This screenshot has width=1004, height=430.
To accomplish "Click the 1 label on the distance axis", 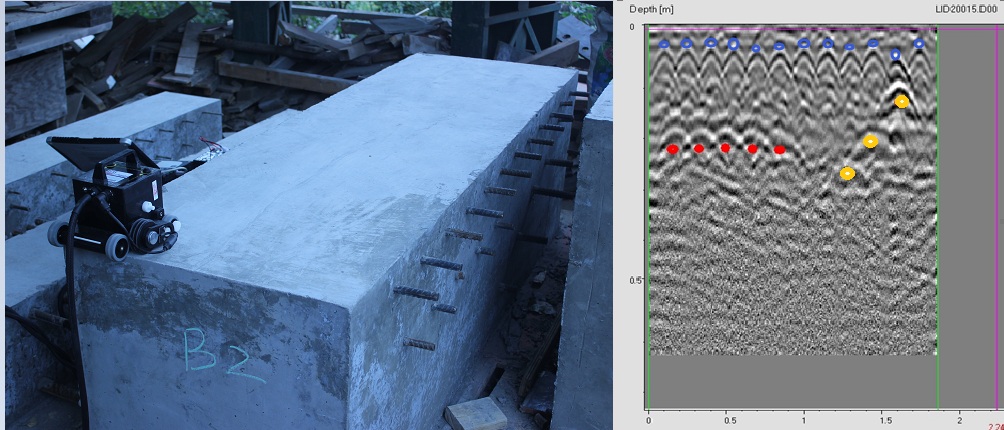I will click(804, 422).
